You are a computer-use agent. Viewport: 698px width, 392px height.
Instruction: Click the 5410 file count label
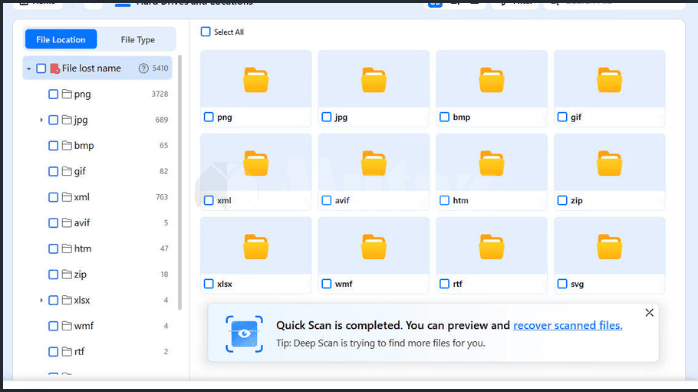click(160, 68)
